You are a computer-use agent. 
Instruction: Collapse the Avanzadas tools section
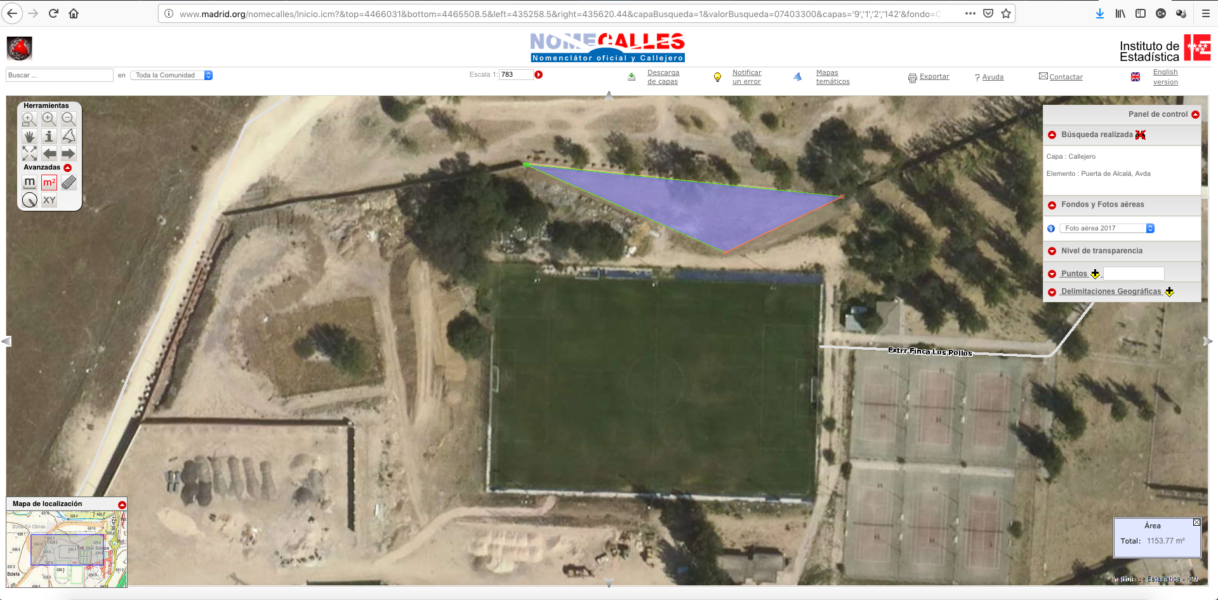68,168
